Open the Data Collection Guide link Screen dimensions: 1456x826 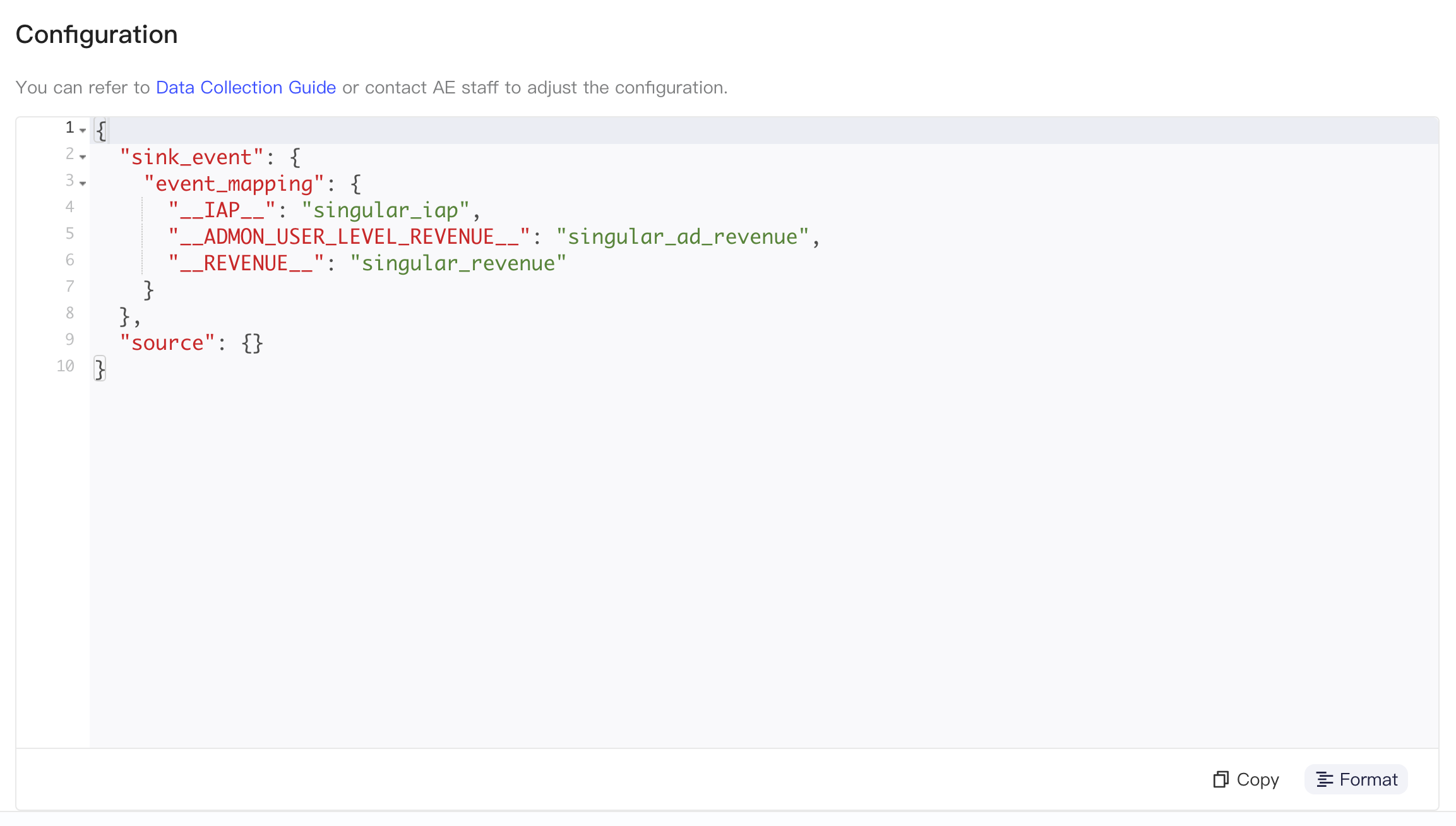[x=246, y=87]
